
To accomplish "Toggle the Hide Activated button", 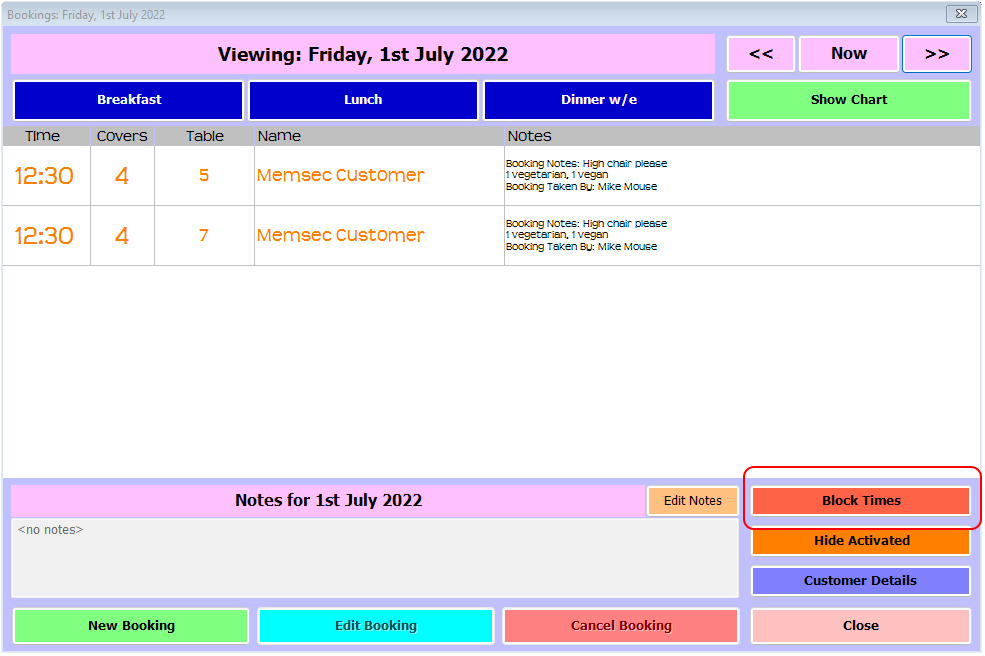I will click(x=861, y=541).
